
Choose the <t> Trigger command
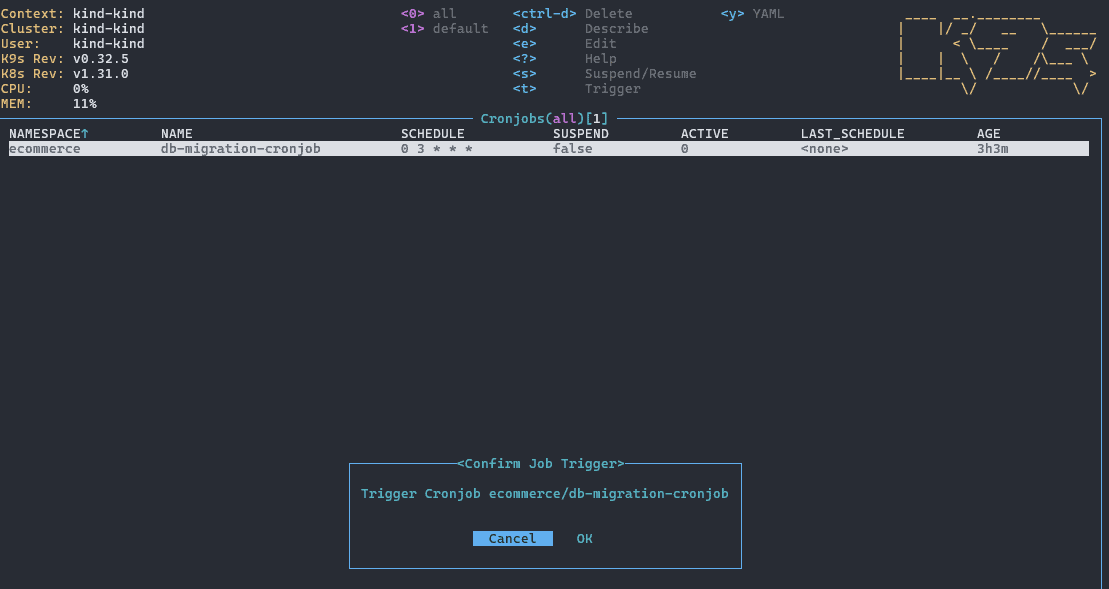pos(576,88)
